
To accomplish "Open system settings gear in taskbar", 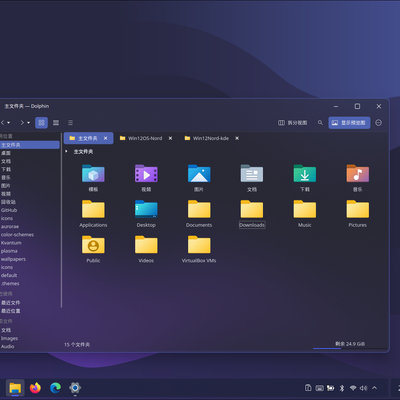I will [x=75, y=388].
